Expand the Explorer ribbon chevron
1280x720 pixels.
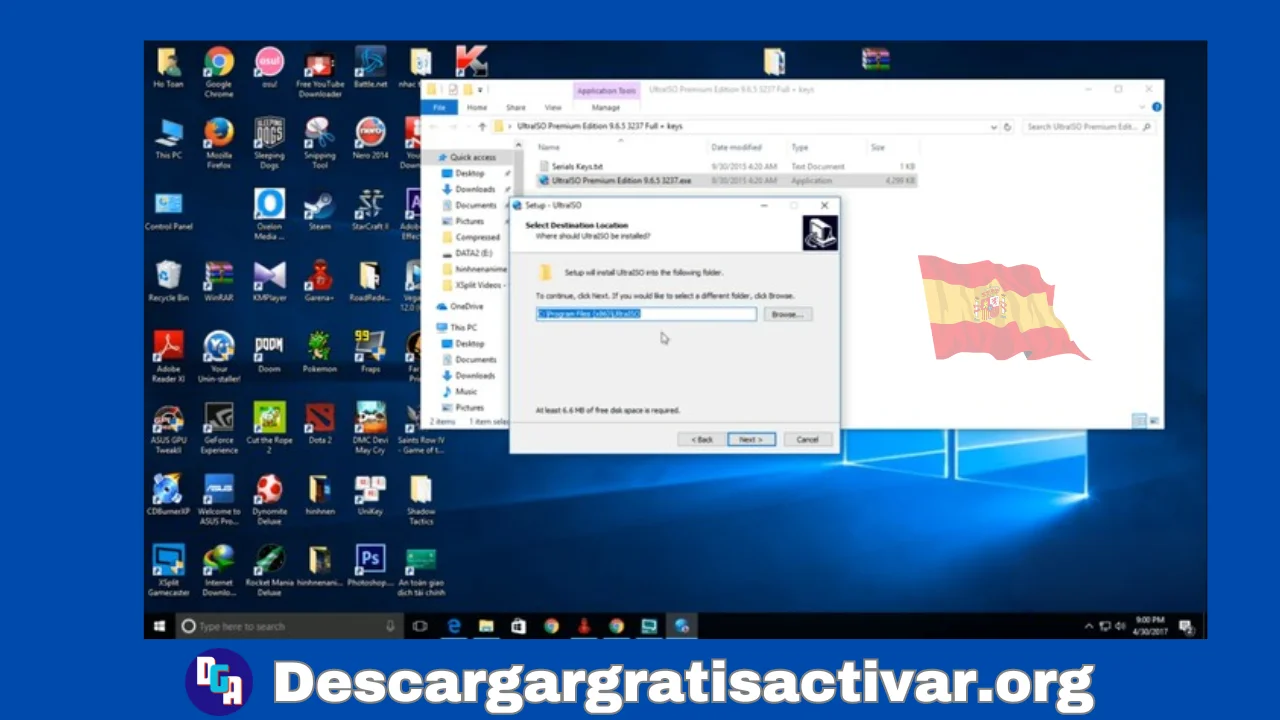pos(1144,107)
